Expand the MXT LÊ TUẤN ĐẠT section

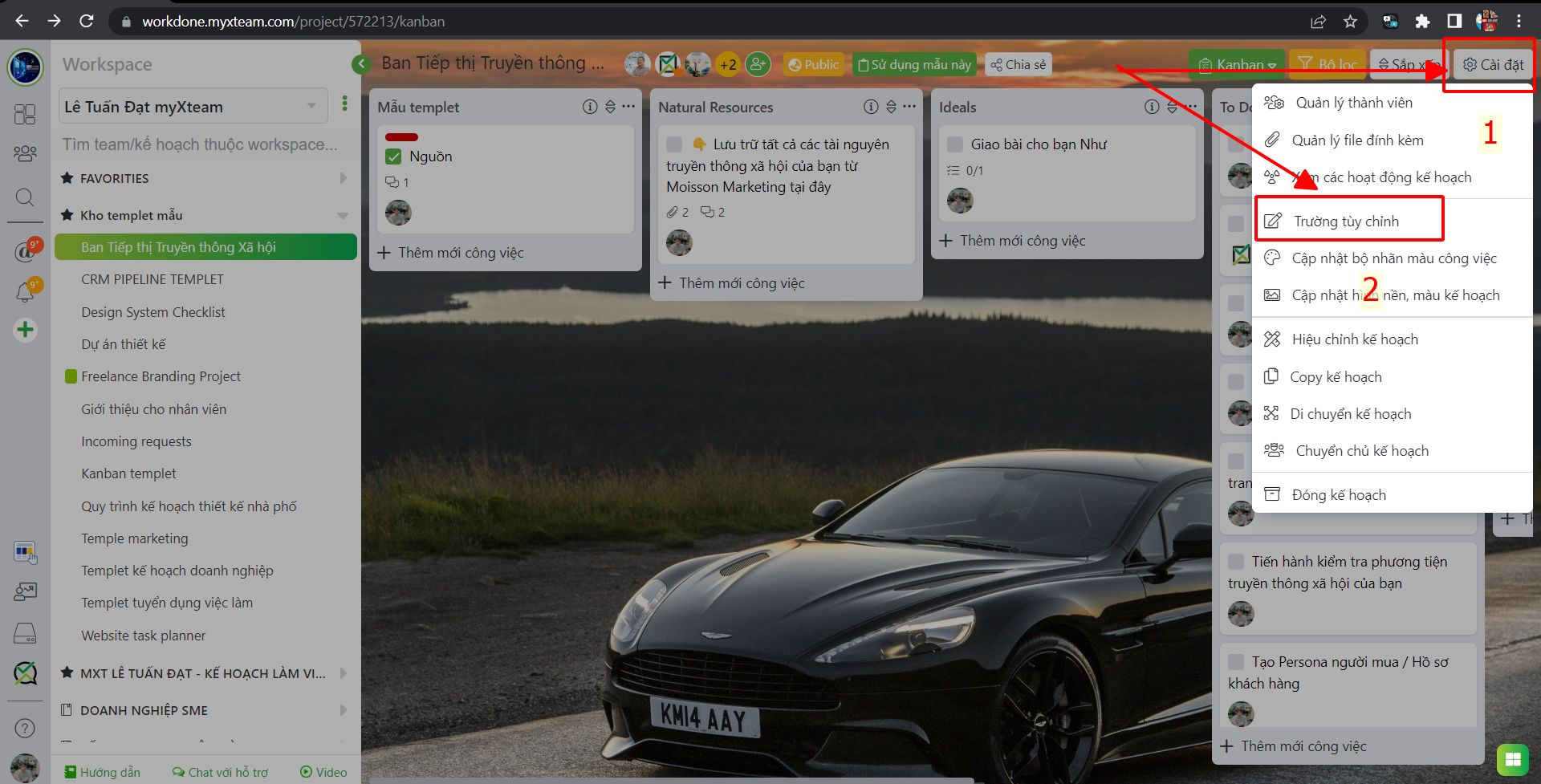pyautogui.click(x=344, y=673)
